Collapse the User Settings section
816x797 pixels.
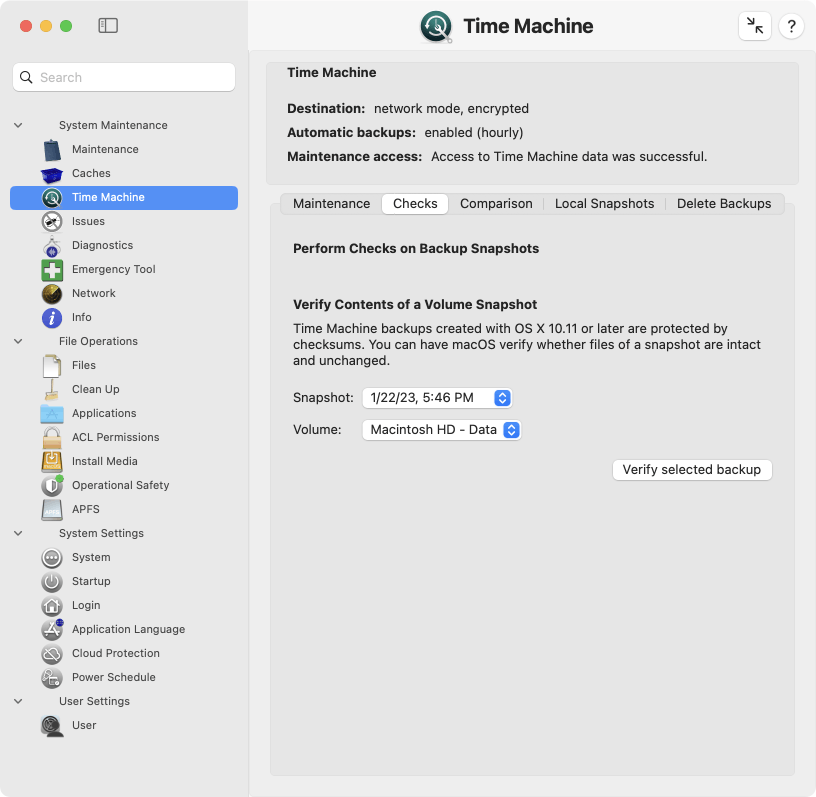[x=18, y=701]
